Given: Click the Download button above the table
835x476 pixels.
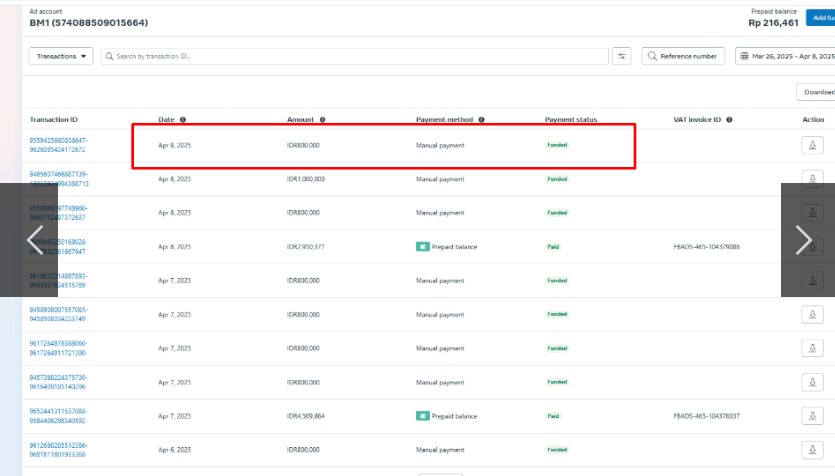Looking at the screenshot, I should coord(817,92).
